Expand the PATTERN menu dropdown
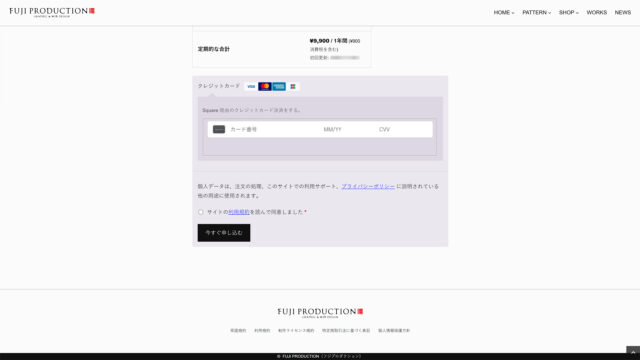 tap(536, 13)
